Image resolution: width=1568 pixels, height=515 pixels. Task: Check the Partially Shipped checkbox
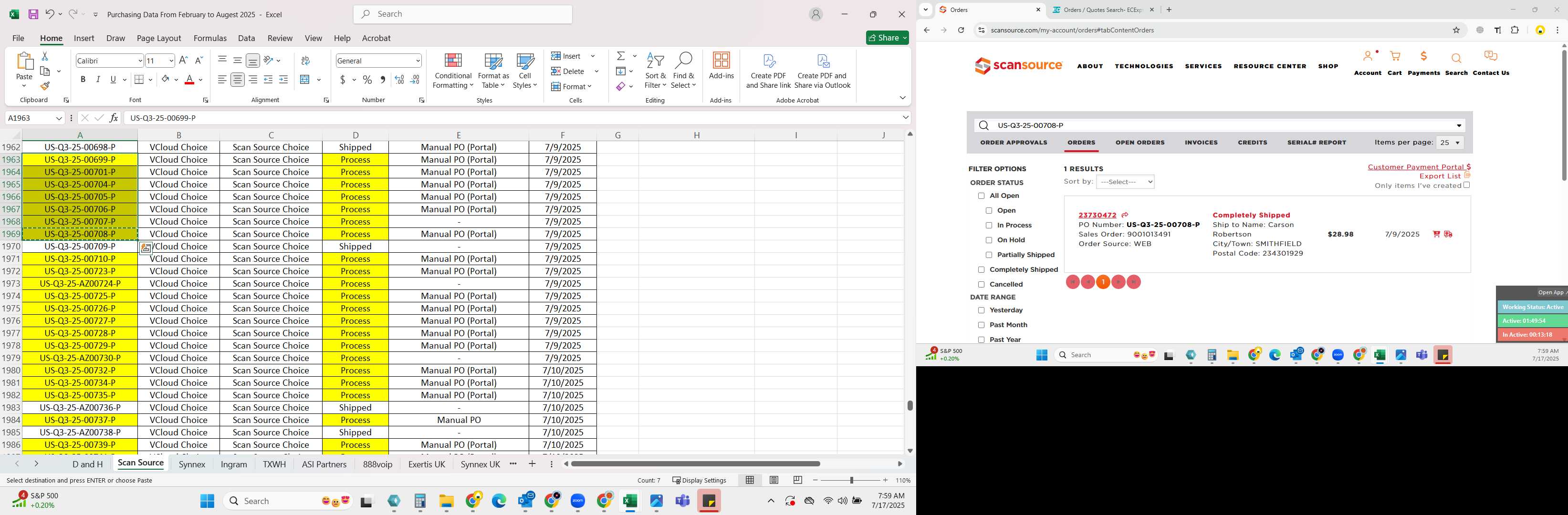pos(989,255)
